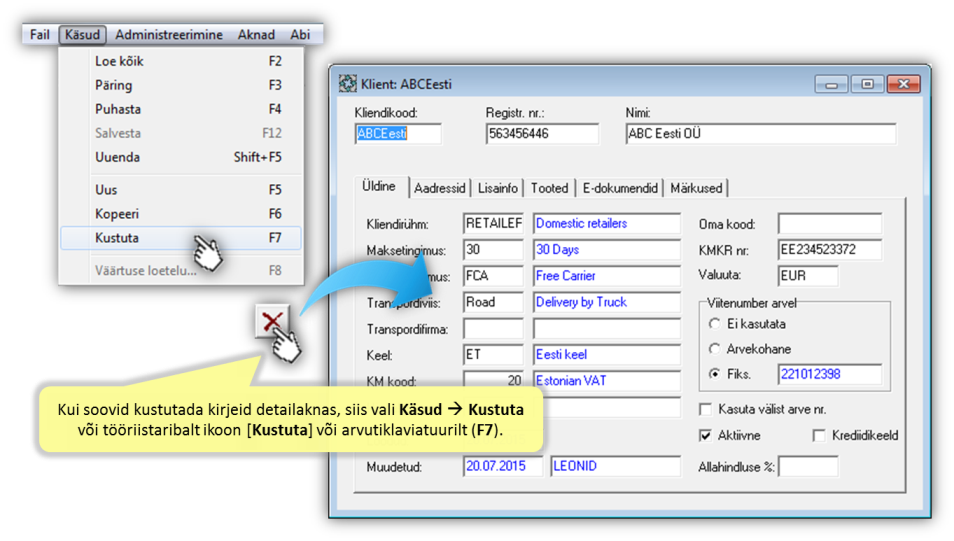The height and width of the screenshot is (541, 954).
Task: Choose Loe kõik from the menu
Action: coord(181,61)
